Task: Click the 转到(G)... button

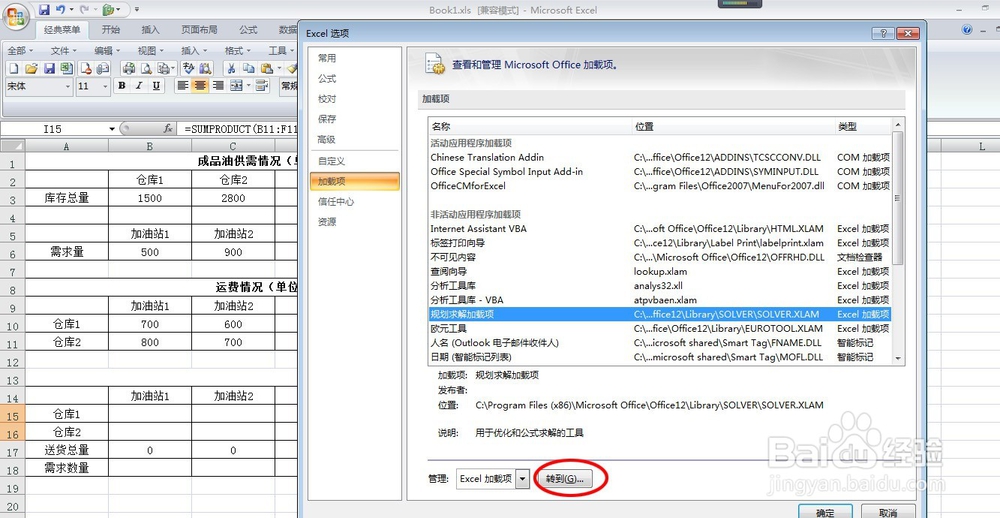Action: pos(565,478)
